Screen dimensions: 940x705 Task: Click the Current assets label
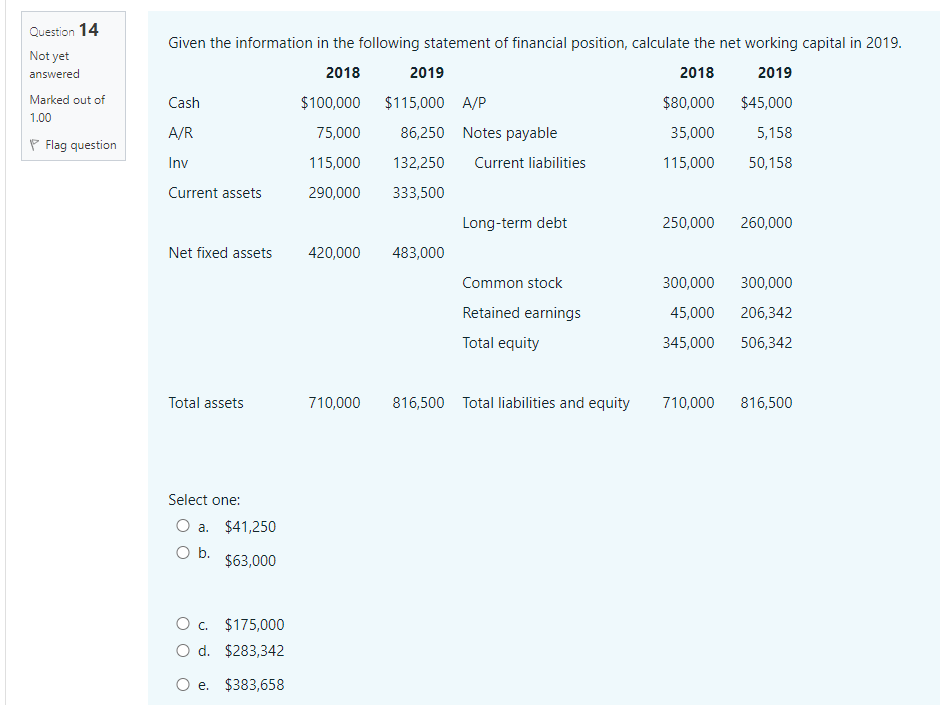pyautogui.click(x=215, y=192)
